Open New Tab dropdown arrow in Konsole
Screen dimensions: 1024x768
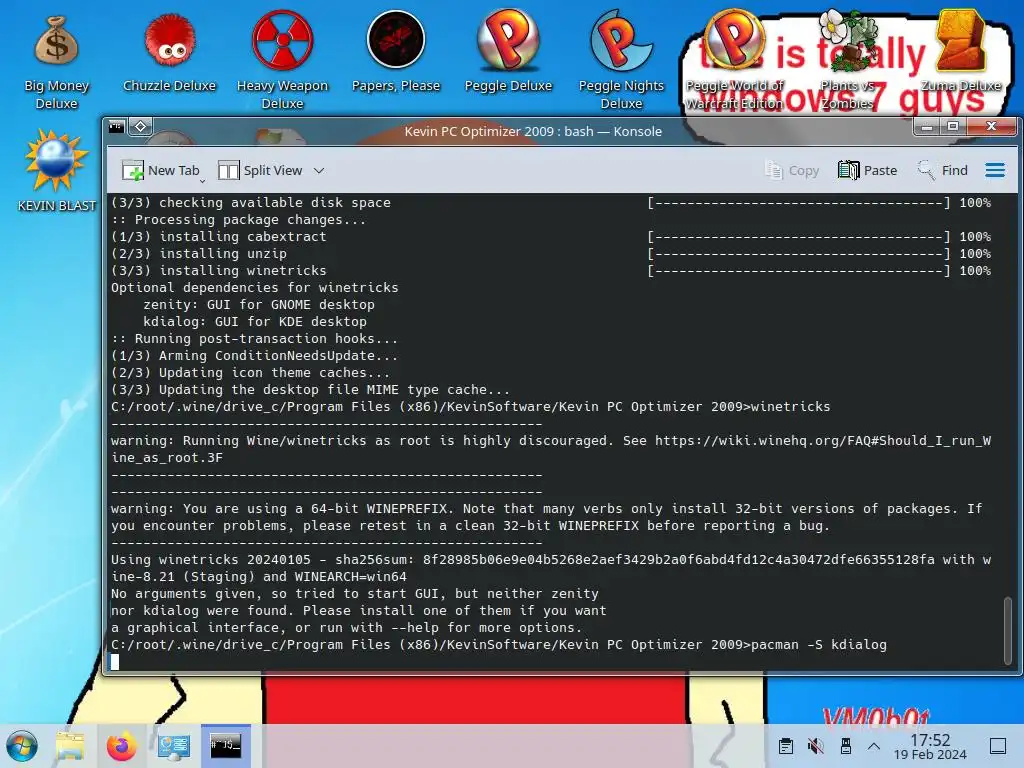point(202,180)
